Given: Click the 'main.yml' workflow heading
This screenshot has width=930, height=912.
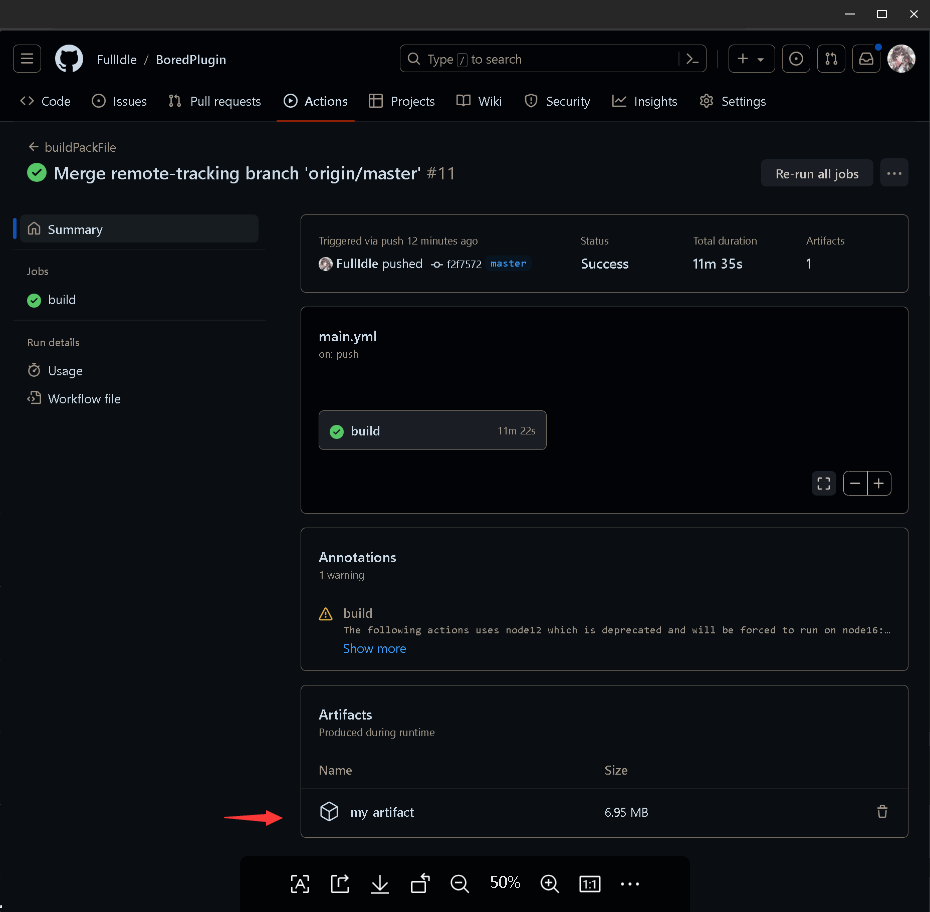Looking at the screenshot, I should click(348, 336).
